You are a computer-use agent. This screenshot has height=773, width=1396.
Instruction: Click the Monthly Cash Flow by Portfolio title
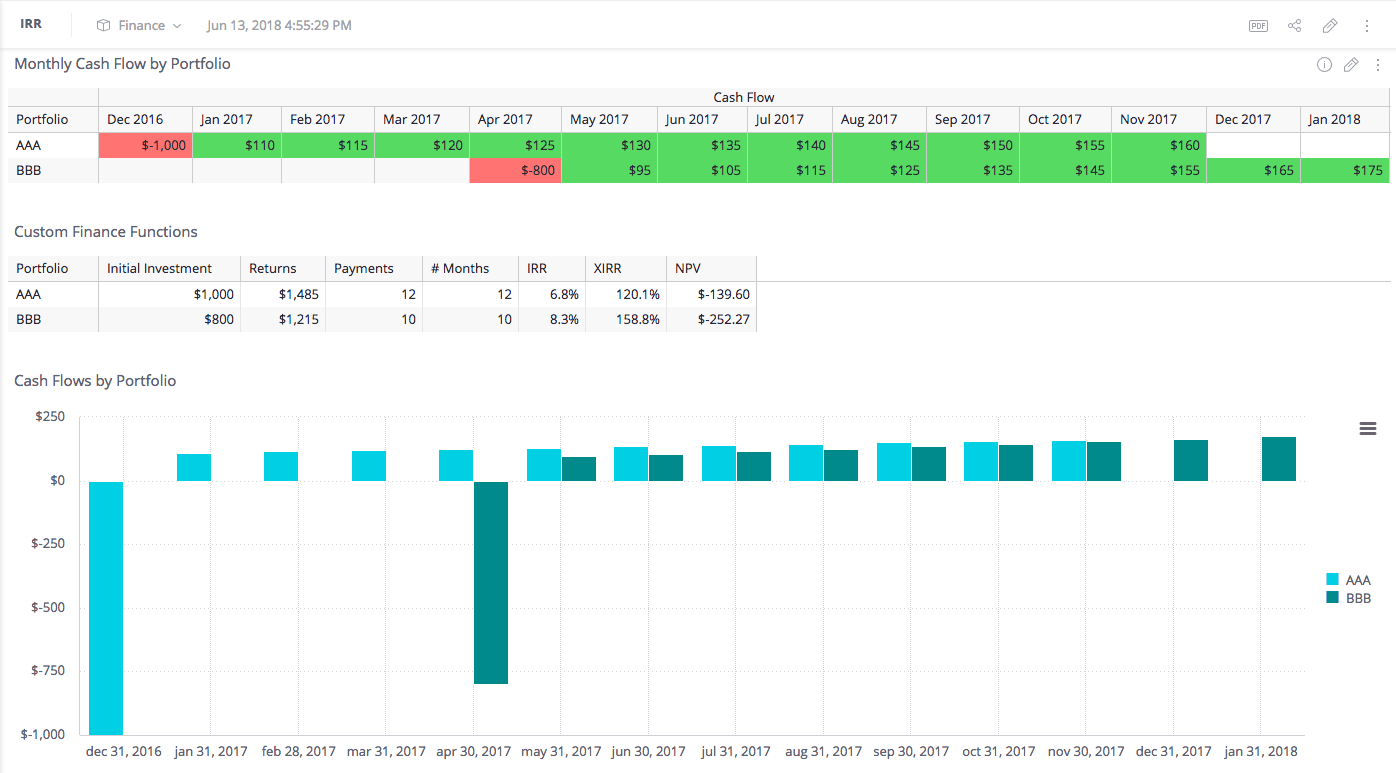coord(122,64)
